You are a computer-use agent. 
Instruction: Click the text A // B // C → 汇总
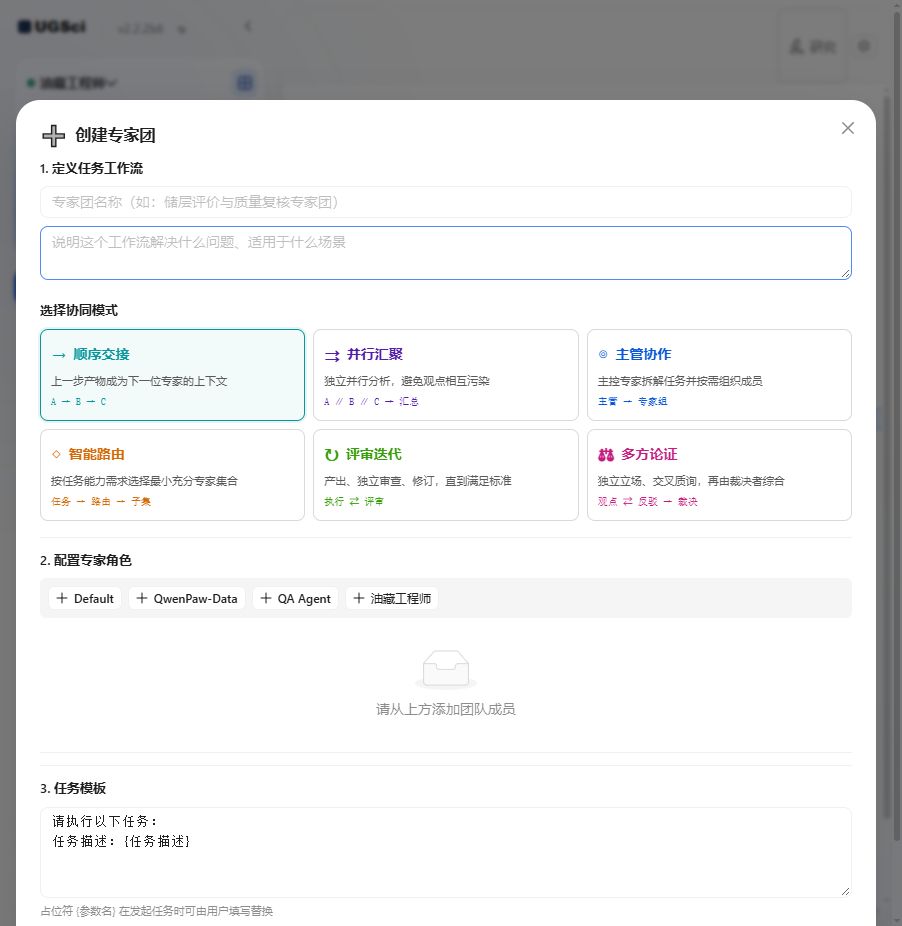371,402
